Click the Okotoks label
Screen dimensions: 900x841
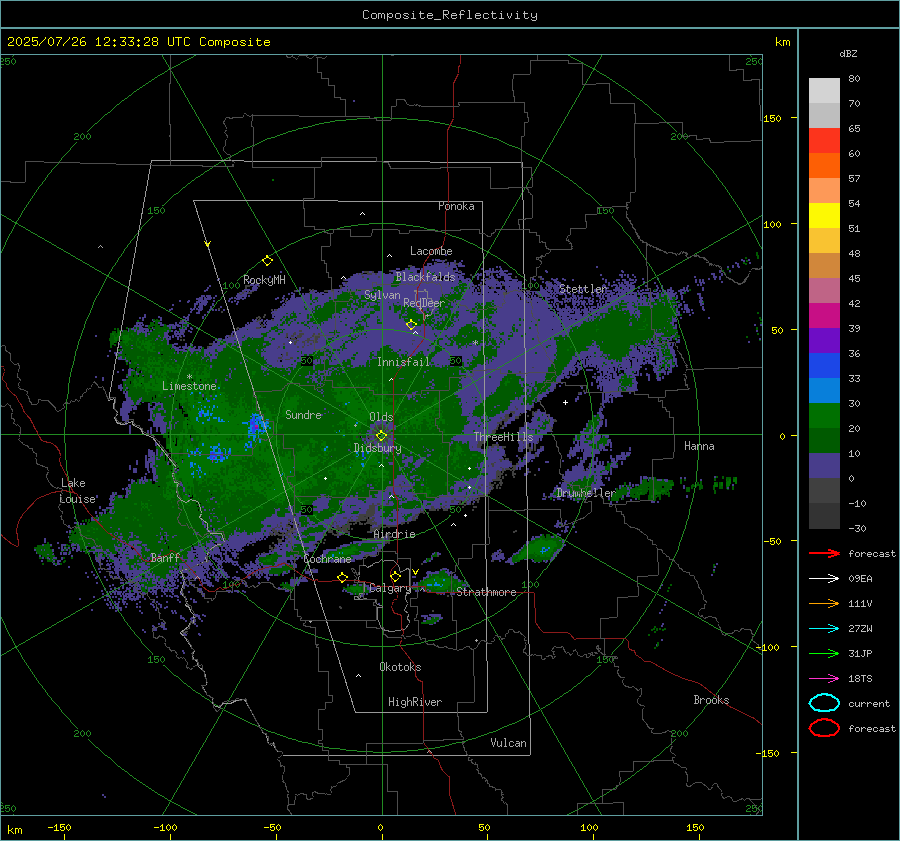click(x=400, y=667)
